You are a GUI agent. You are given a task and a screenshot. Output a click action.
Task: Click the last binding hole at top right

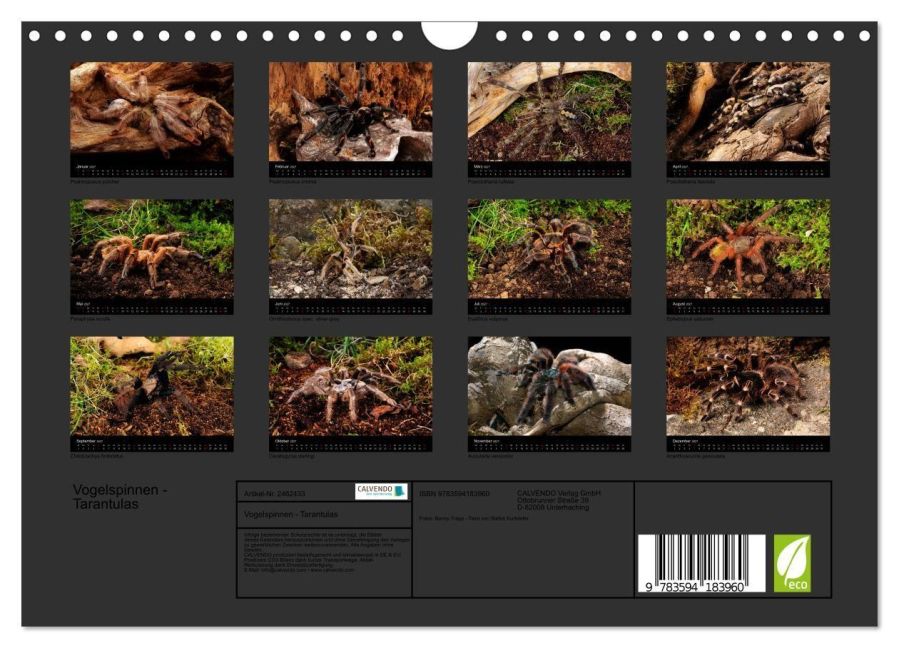coord(865,36)
